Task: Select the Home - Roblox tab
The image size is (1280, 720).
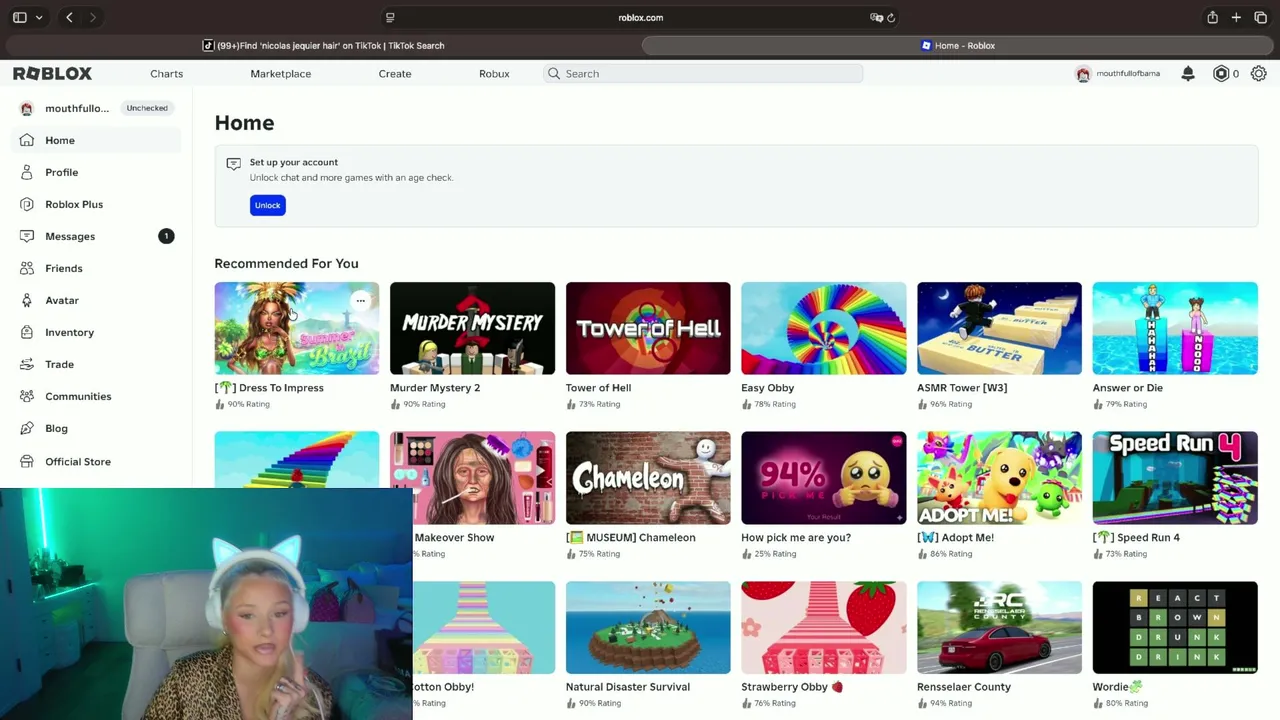Action: point(957,45)
